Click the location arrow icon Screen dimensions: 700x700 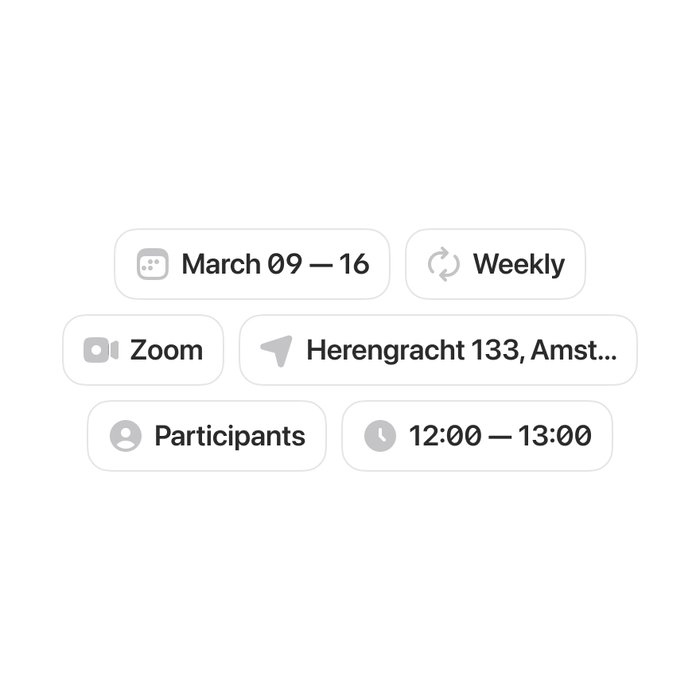(276, 350)
